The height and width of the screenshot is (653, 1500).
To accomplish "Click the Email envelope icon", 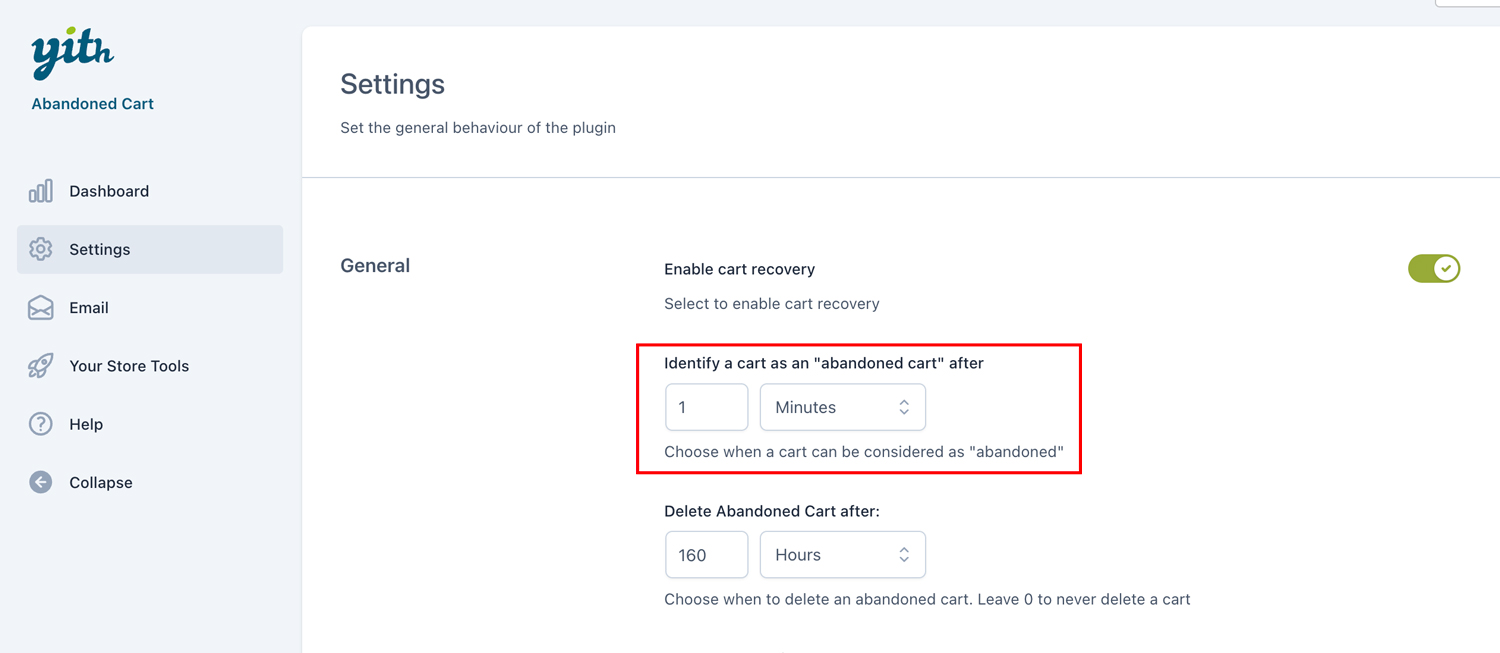I will tap(40, 307).
